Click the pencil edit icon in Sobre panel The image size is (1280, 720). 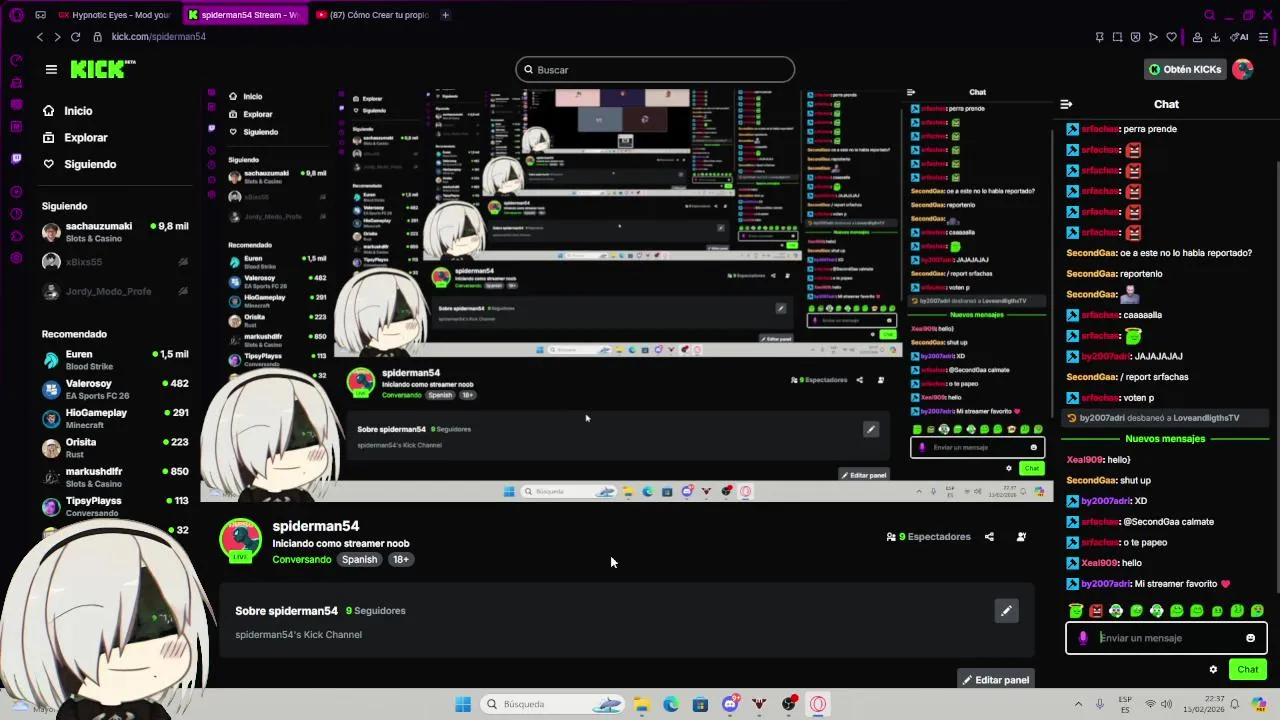click(x=1006, y=611)
